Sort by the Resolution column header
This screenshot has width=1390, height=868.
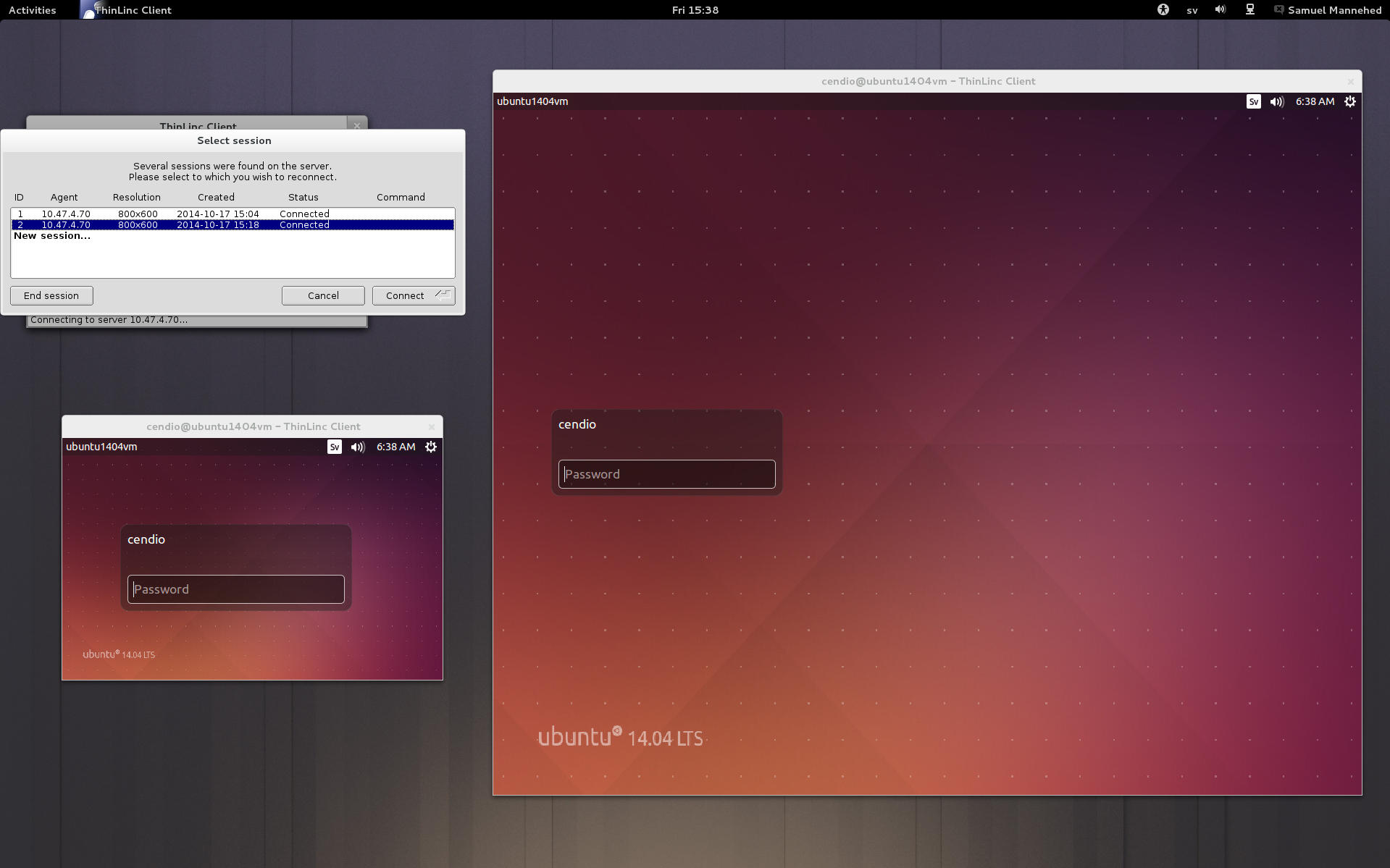[x=136, y=197]
